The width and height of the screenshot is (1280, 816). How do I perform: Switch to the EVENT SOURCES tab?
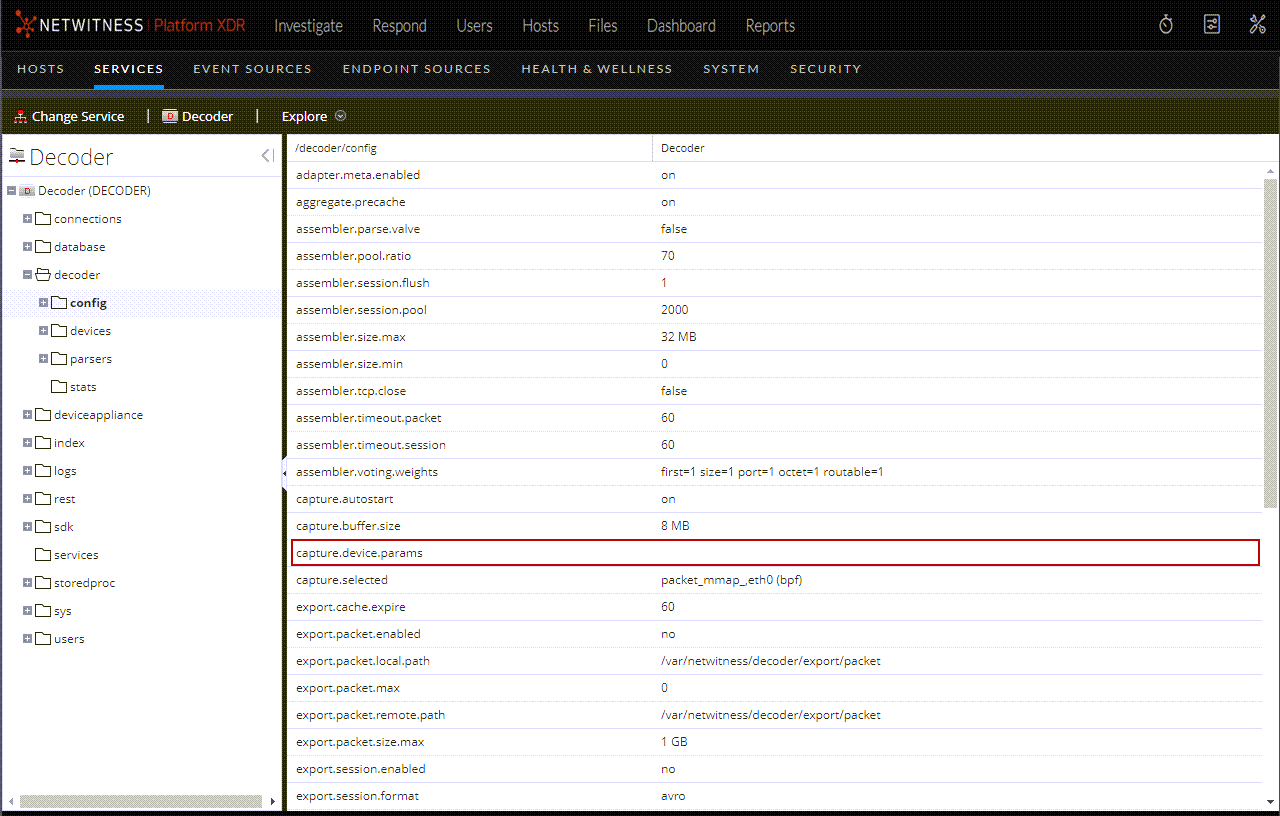coord(252,68)
